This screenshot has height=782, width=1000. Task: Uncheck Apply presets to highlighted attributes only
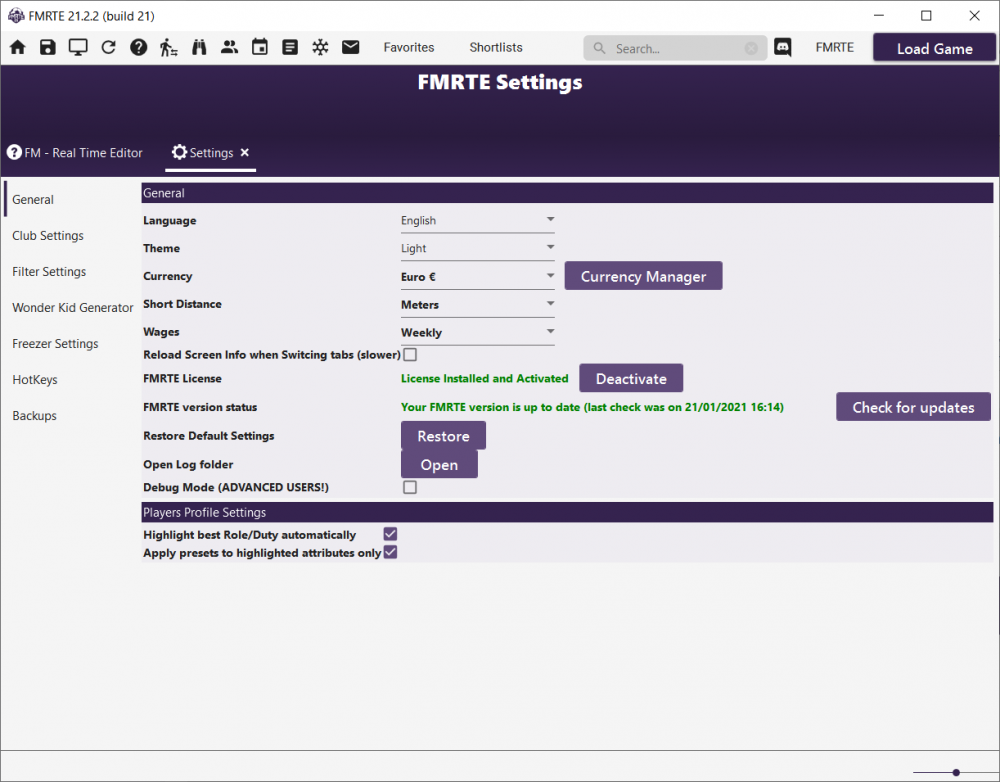pyautogui.click(x=390, y=552)
